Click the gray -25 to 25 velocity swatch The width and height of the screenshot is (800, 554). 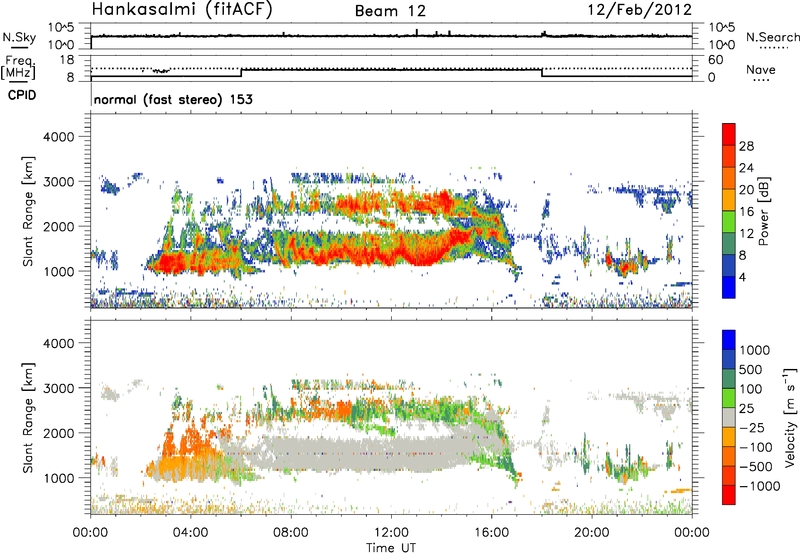point(729,417)
